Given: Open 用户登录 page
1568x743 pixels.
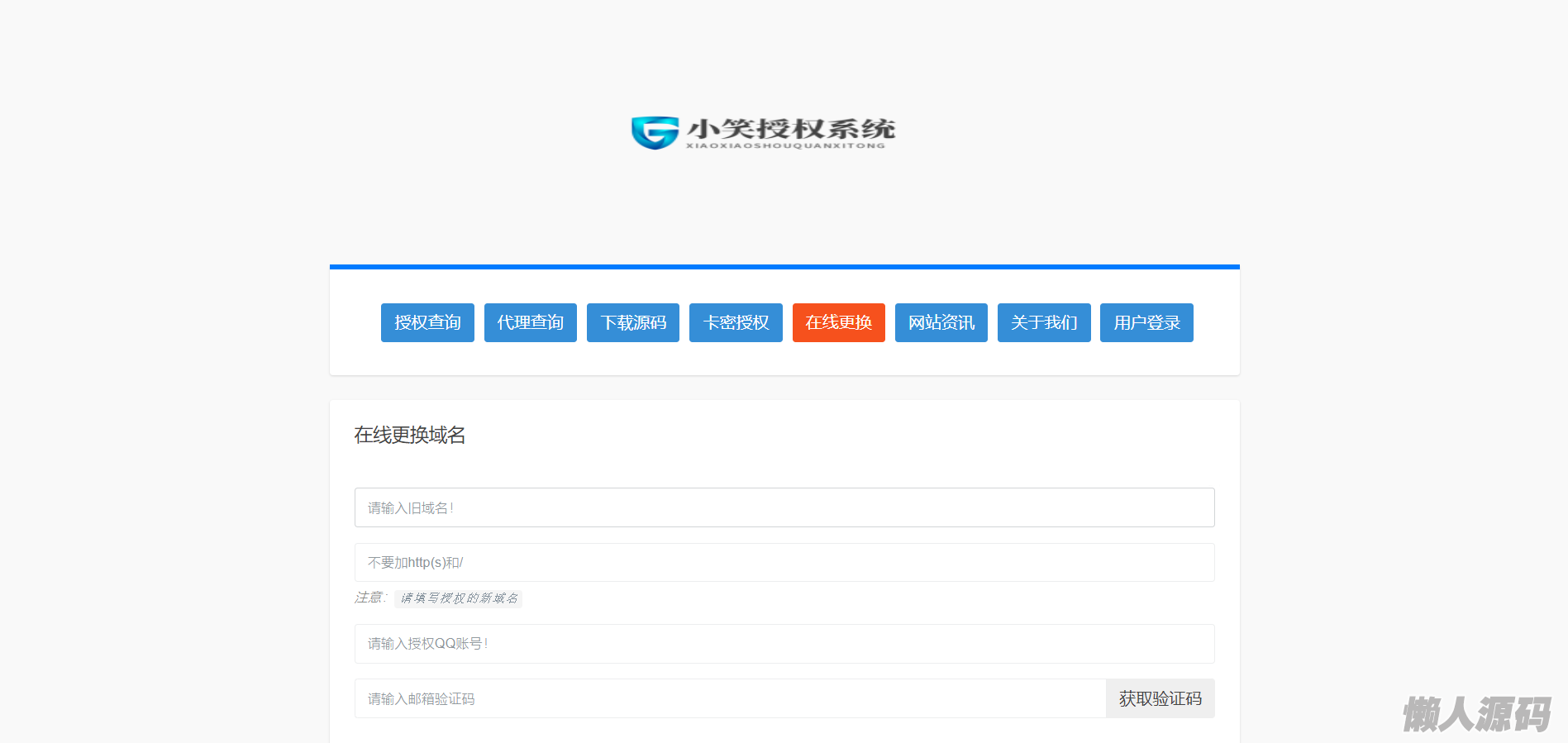Looking at the screenshot, I should click(1146, 322).
